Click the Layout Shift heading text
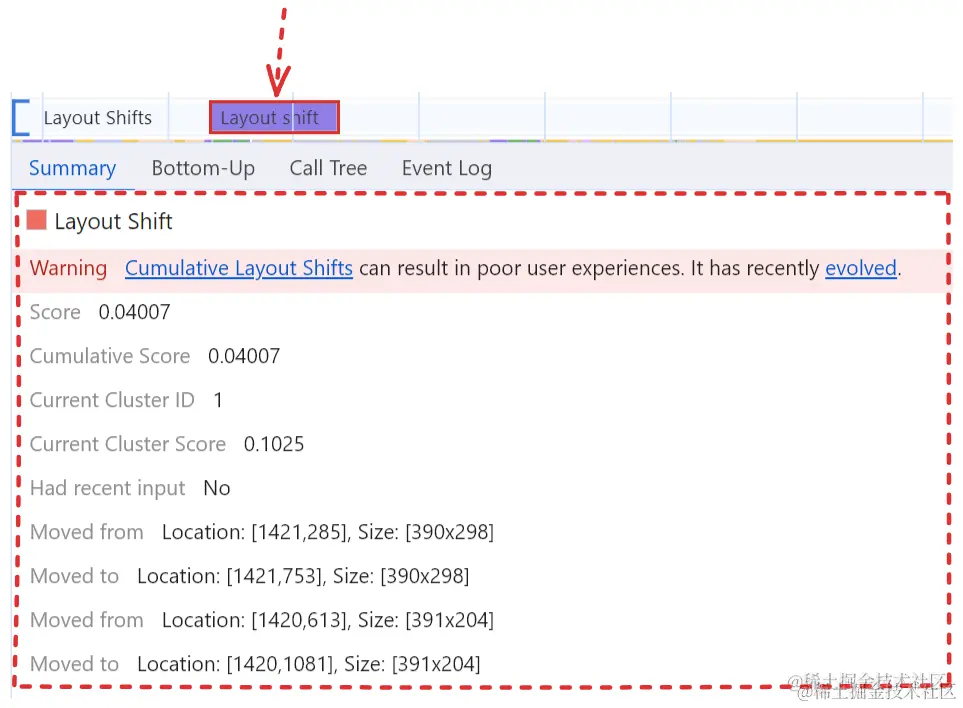This screenshot has width=963, height=708. [114, 222]
